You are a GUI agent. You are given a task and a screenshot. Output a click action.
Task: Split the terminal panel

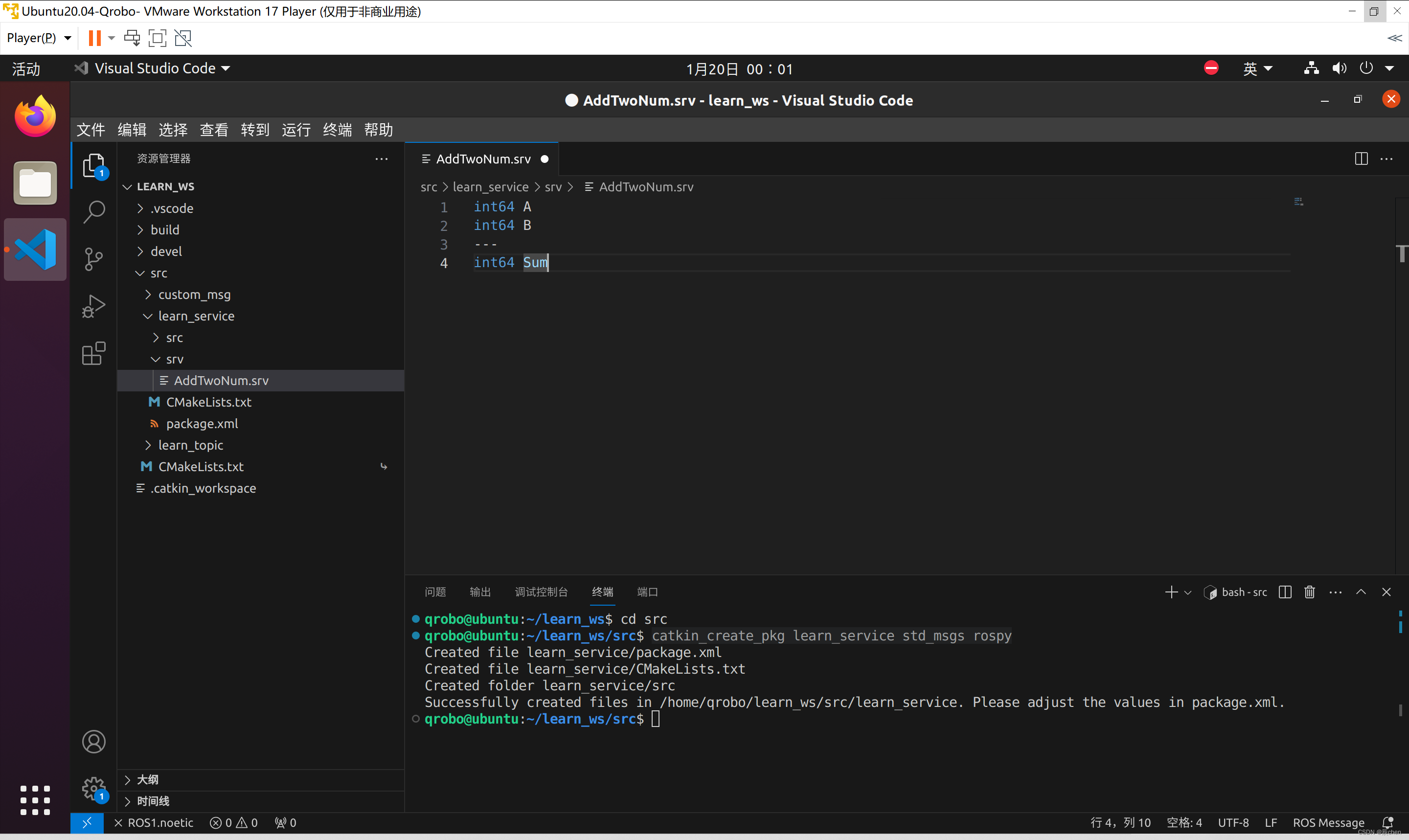point(1285,592)
